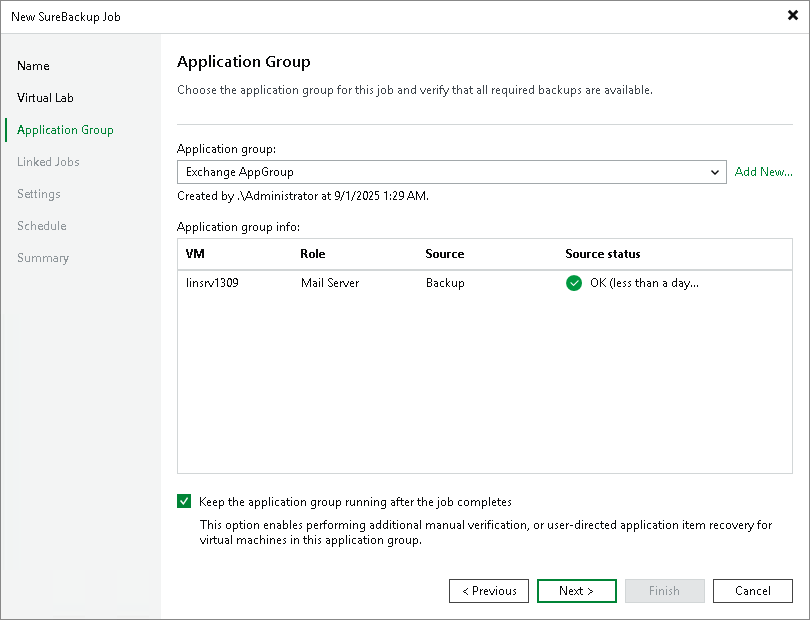Open the Linked Jobs step
This screenshot has width=810, height=620.
[x=48, y=161]
